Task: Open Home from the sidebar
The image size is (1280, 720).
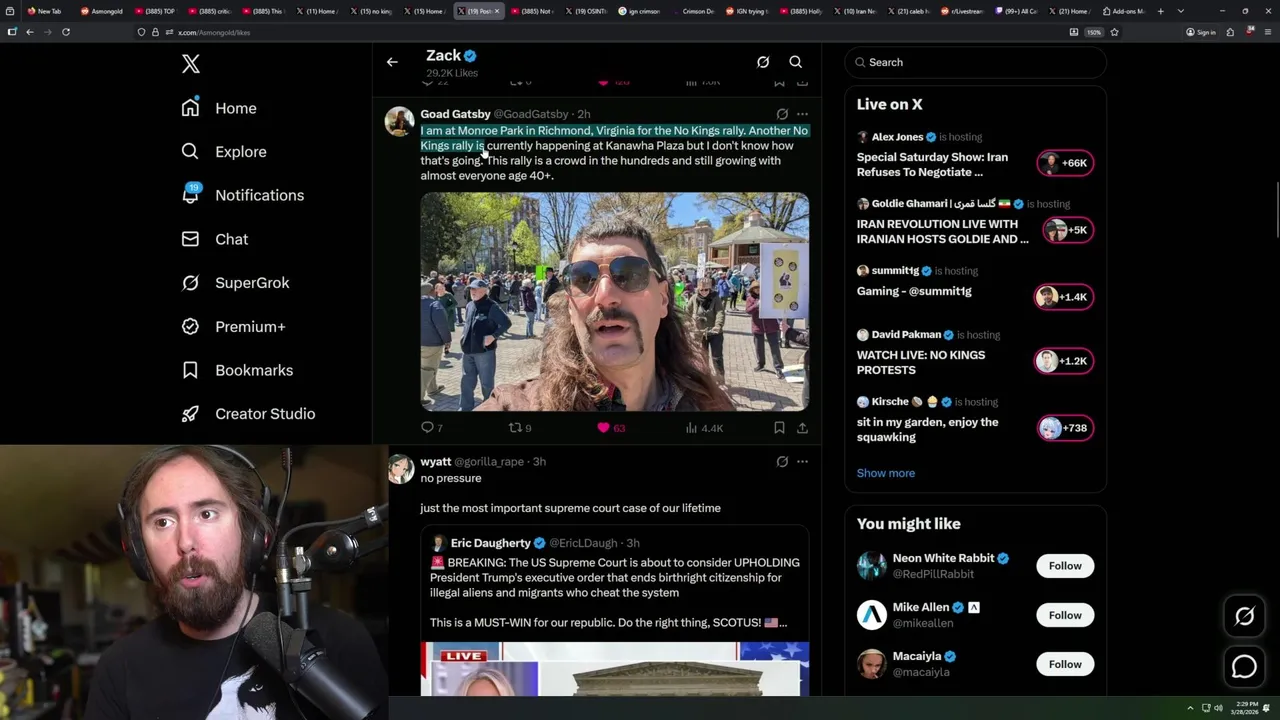Action: (x=219, y=108)
